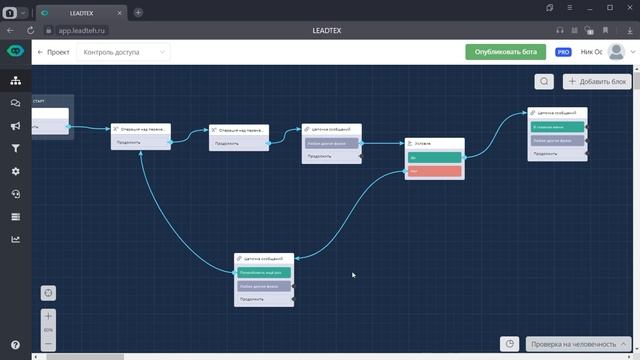The image size is (640, 360).
Task: Click the scroll-left arrow of horizontal scrollbar
Action: coord(36,357)
